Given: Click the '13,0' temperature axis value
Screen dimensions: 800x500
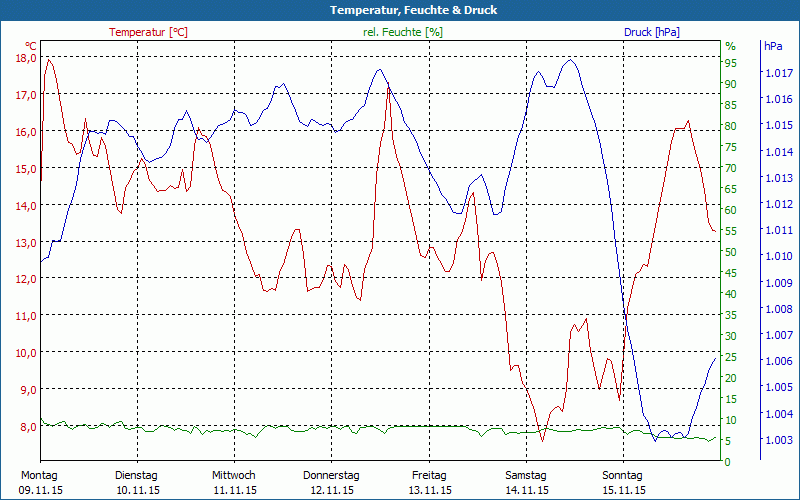Looking at the screenshot, I should 27,242.
